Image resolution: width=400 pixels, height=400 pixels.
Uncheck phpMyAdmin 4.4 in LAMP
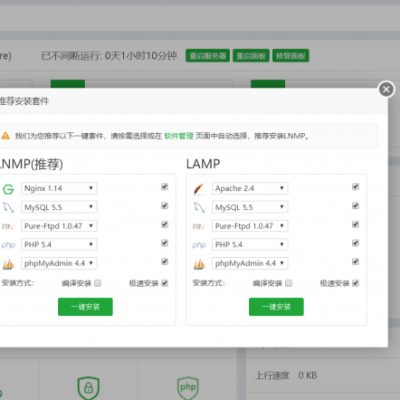355,262
